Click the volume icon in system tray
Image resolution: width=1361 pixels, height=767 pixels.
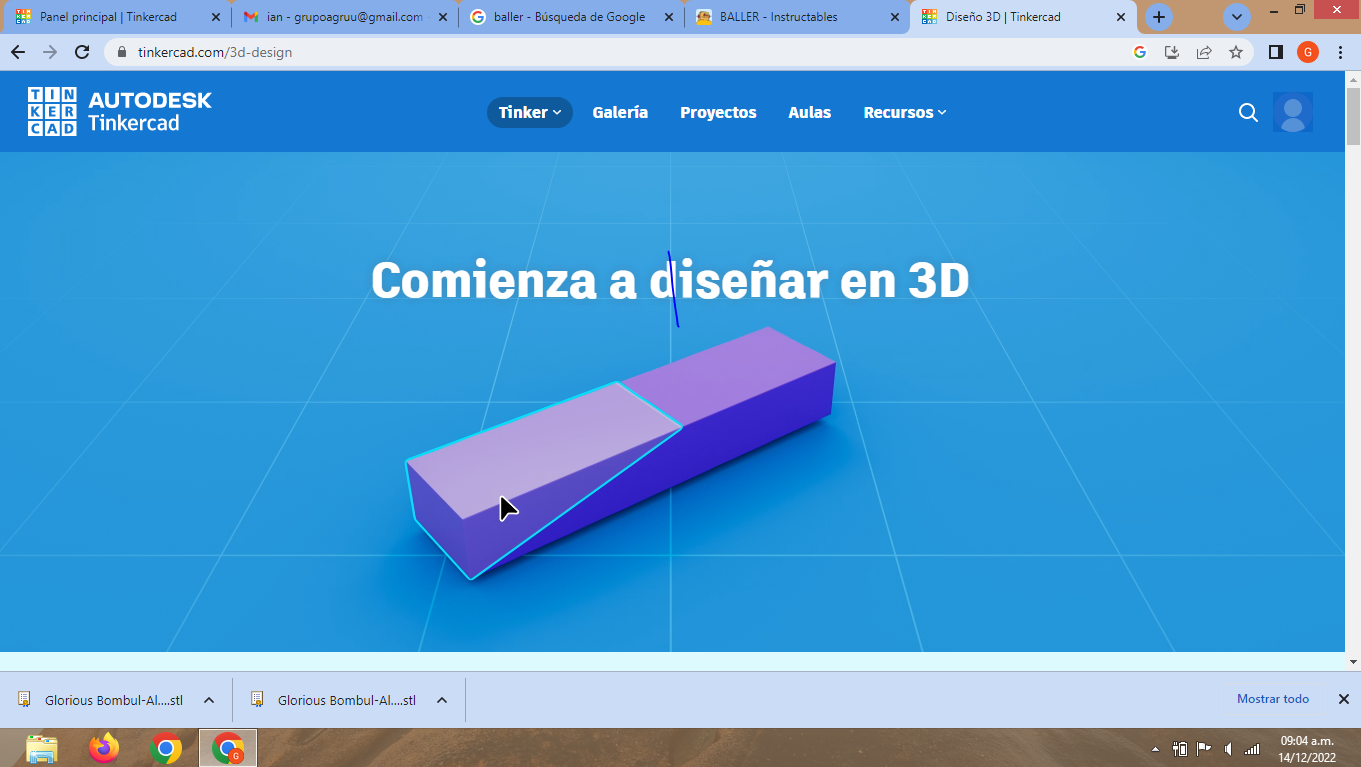[1228, 749]
